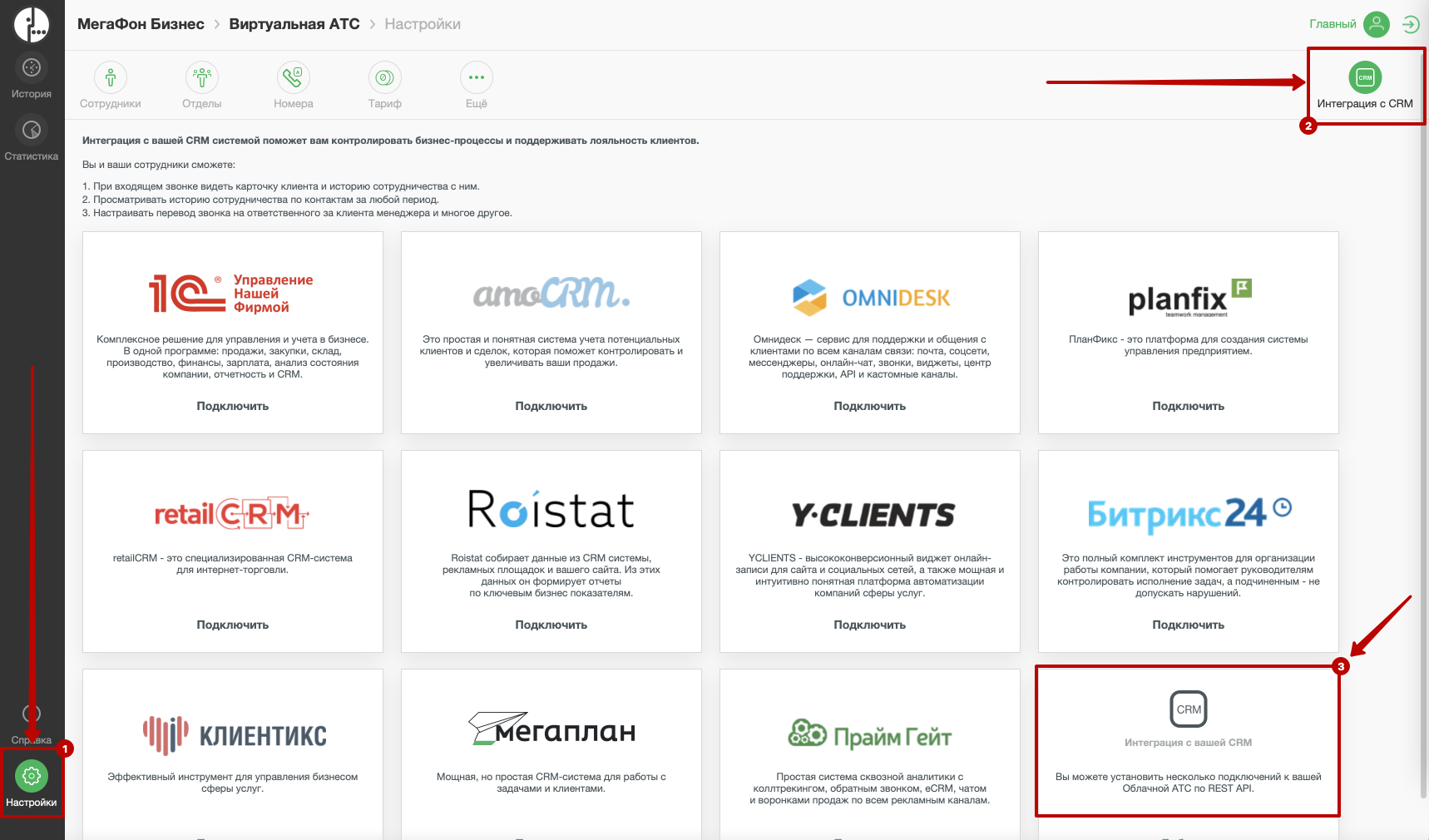The width and height of the screenshot is (1429, 840).
Task: Click the Мегаплан logo
Action: click(552, 729)
